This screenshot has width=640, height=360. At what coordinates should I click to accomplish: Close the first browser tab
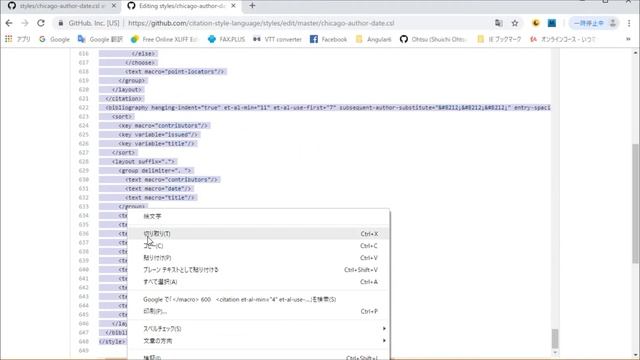pos(114,6)
